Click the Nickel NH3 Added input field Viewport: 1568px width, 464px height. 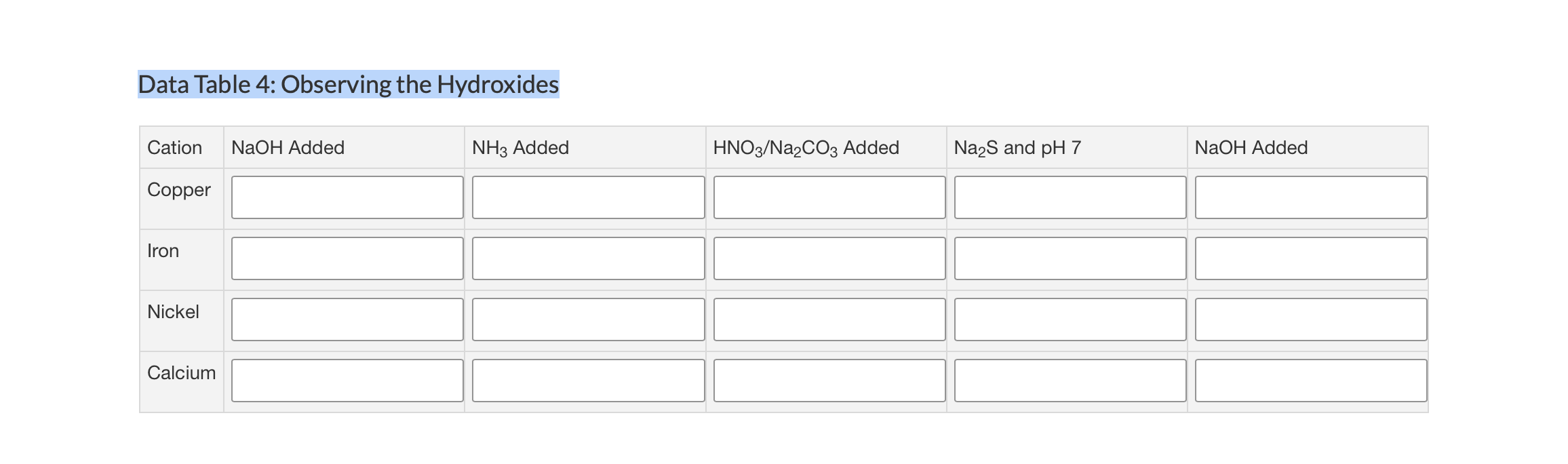tap(588, 319)
